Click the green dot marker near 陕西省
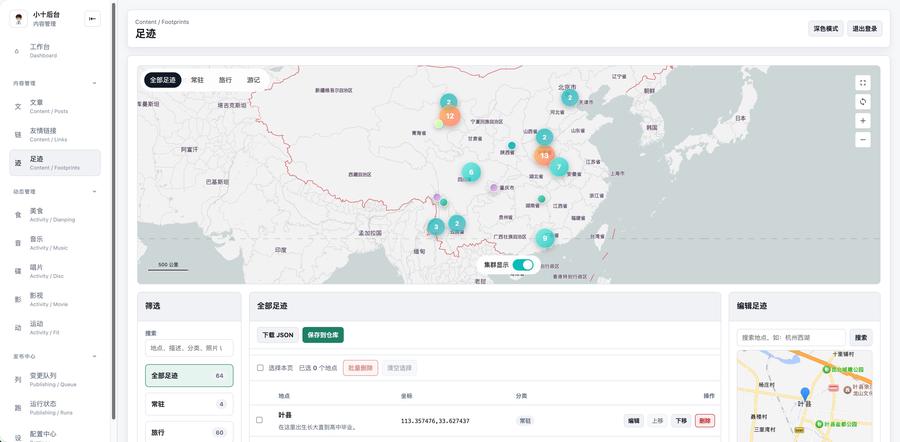Screen dimensions: 900x442 point(511,145)
